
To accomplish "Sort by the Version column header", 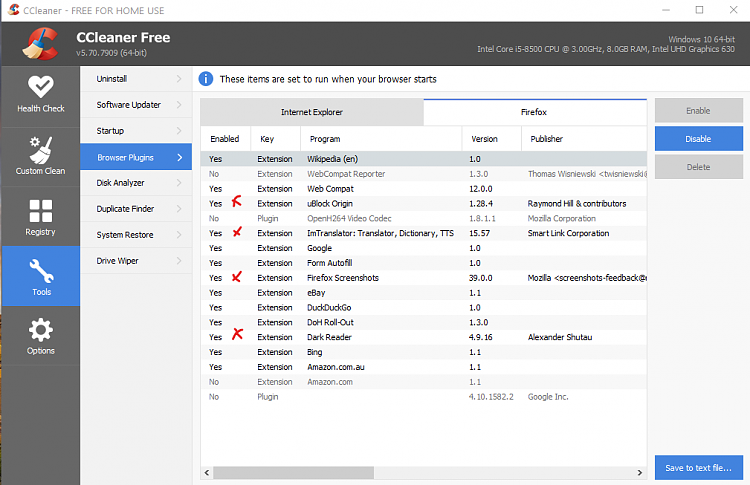I will 491,139.
